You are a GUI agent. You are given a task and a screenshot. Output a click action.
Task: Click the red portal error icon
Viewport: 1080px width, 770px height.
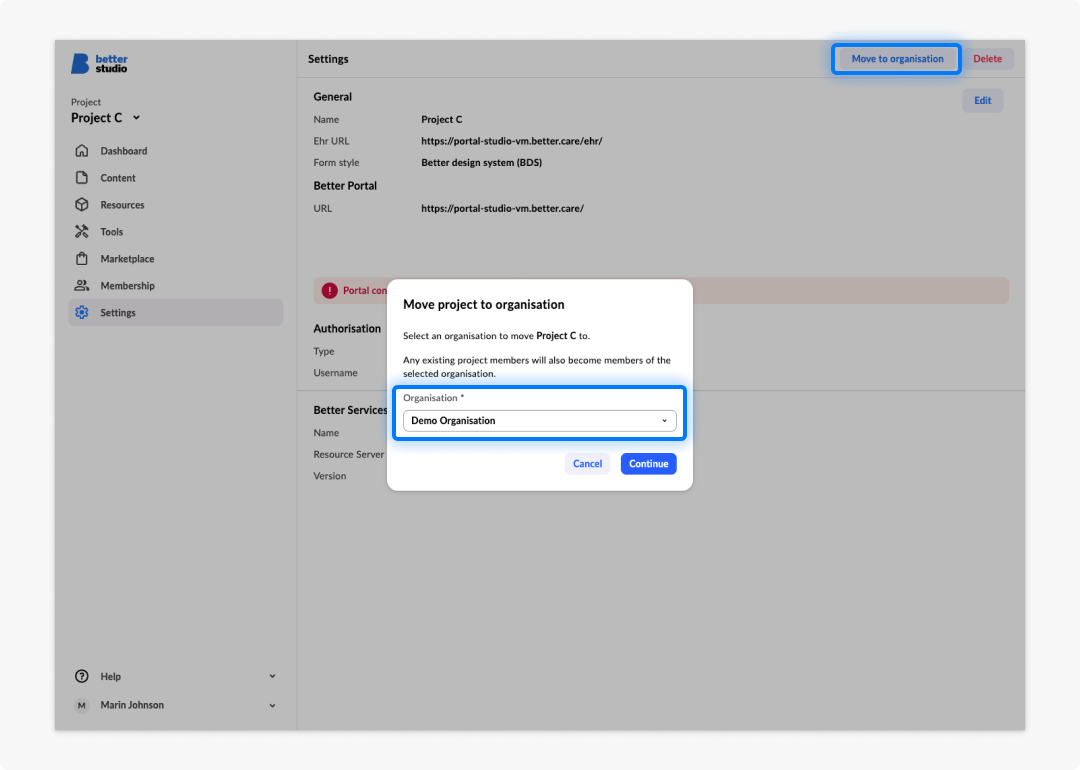click(x=330, y=291)
